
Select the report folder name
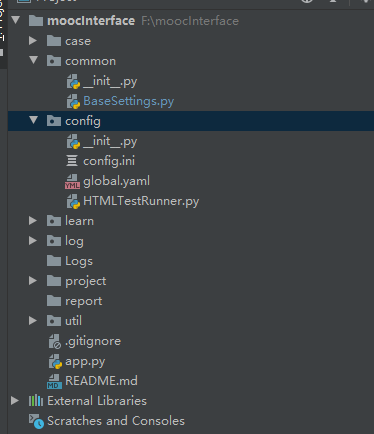tap(84, 301)
